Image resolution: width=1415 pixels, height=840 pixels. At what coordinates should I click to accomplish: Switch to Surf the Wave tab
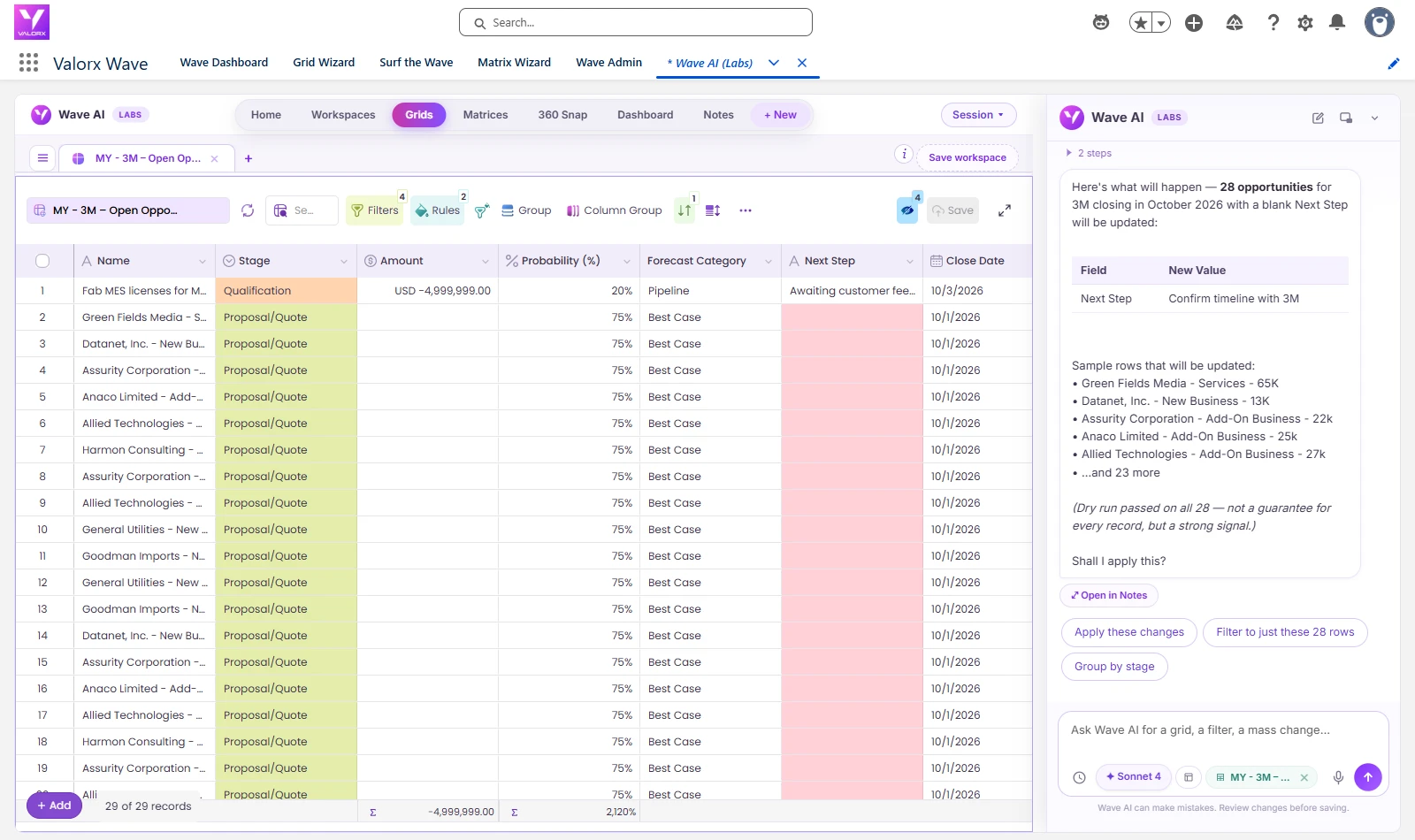(x=417, y=63)
